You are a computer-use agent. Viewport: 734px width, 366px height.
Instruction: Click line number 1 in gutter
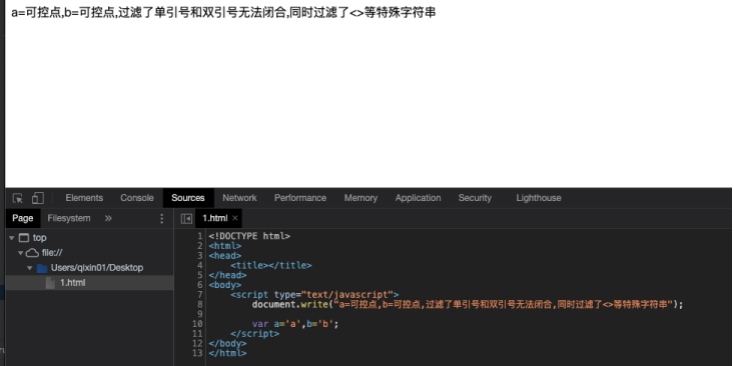(200, 236)
